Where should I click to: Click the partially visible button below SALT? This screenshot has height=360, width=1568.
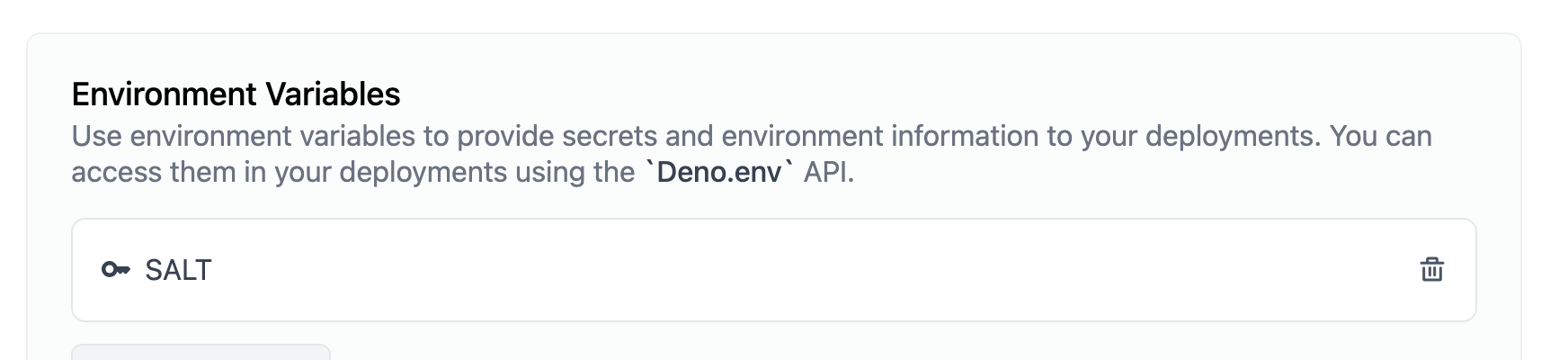(x=201, y=352)
